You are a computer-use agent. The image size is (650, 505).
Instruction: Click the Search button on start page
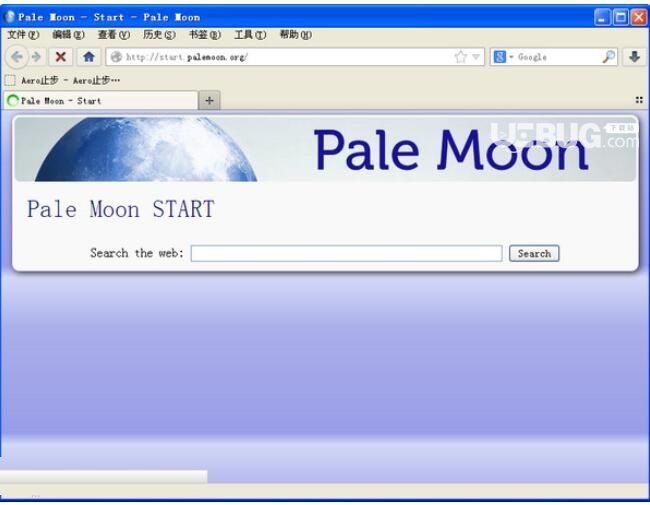click(534, 253)
